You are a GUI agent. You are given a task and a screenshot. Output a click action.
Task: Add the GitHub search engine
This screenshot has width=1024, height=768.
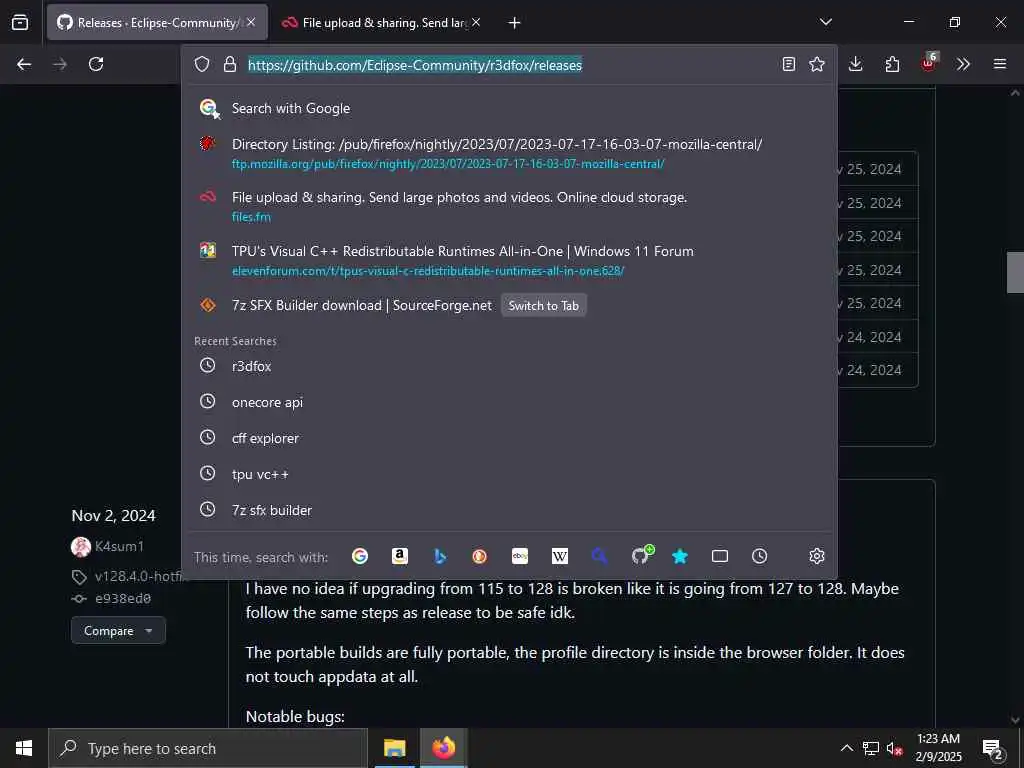(641, 554)
